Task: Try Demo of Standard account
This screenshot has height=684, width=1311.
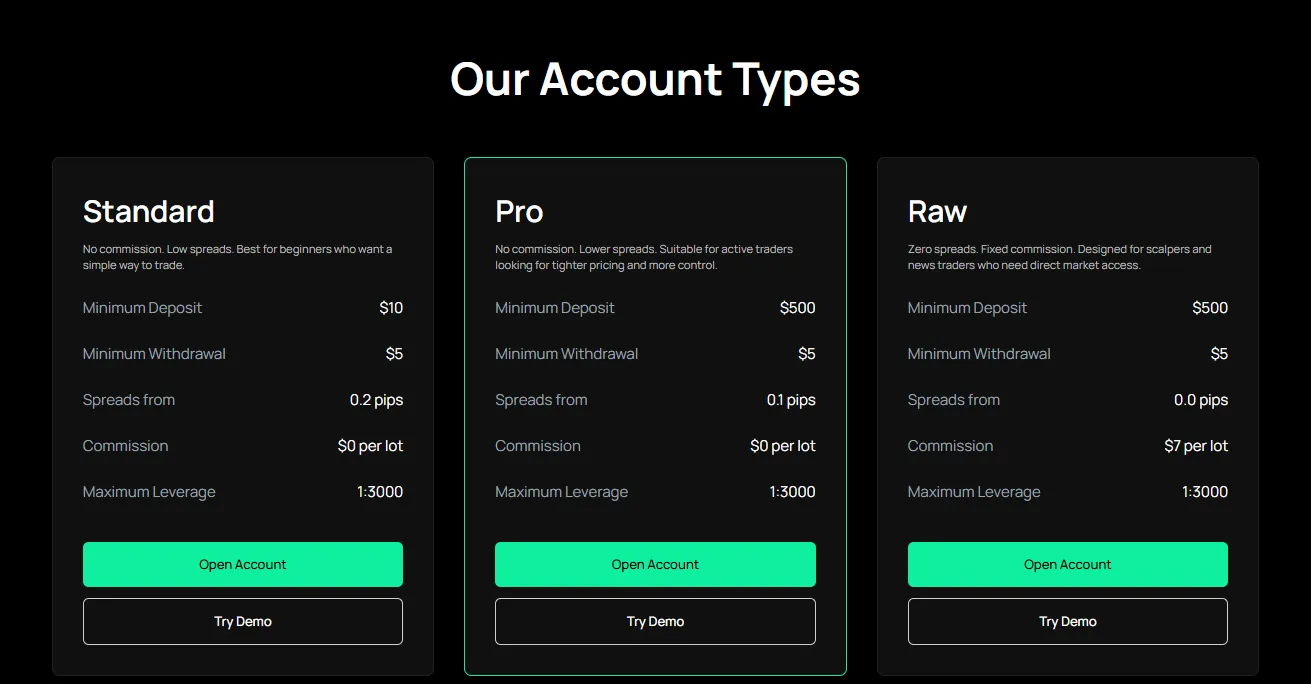Action: [x=242, y=621]
